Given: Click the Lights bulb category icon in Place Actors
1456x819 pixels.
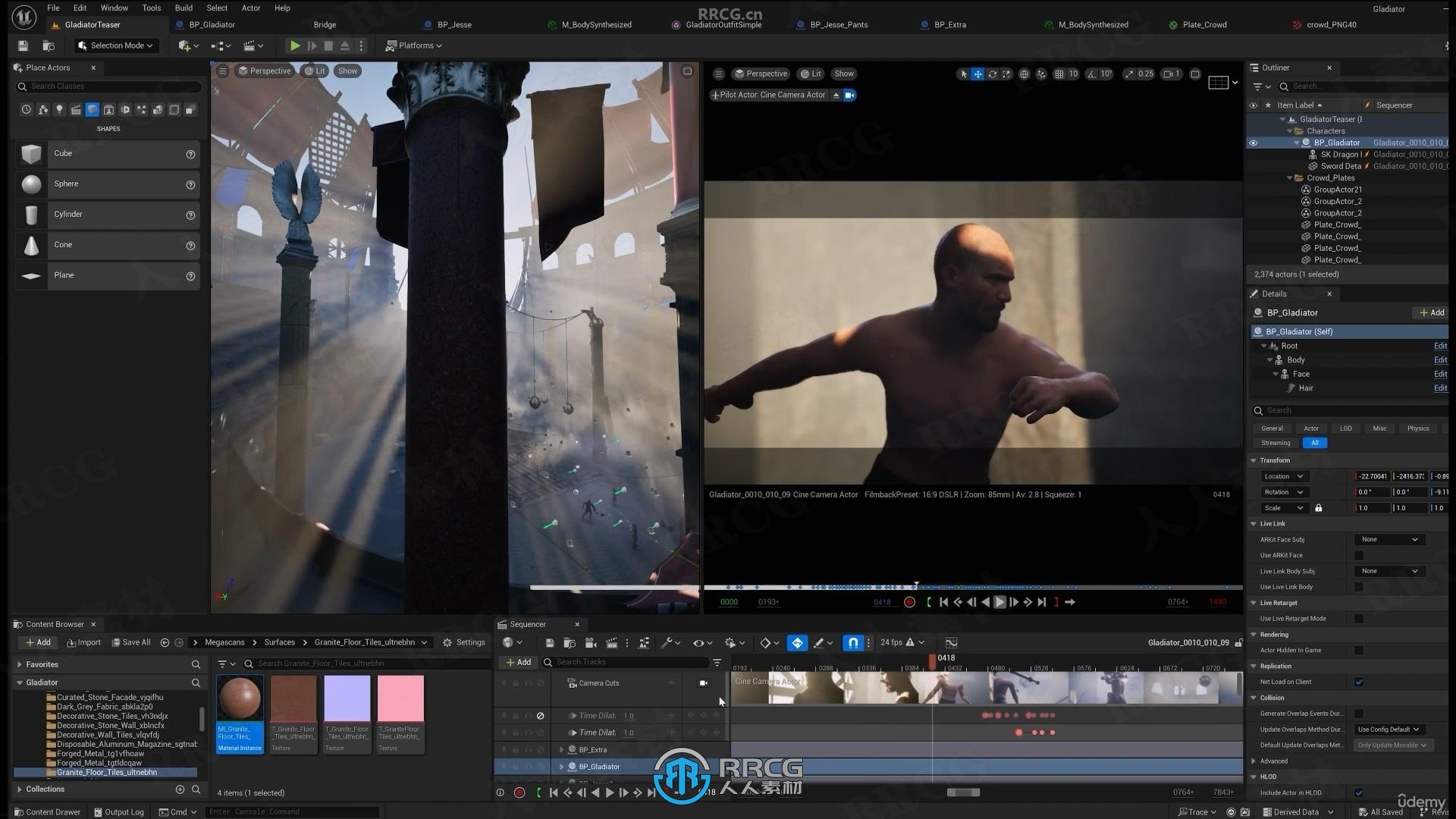Looking at the screenshot, I should click(59, 110).
